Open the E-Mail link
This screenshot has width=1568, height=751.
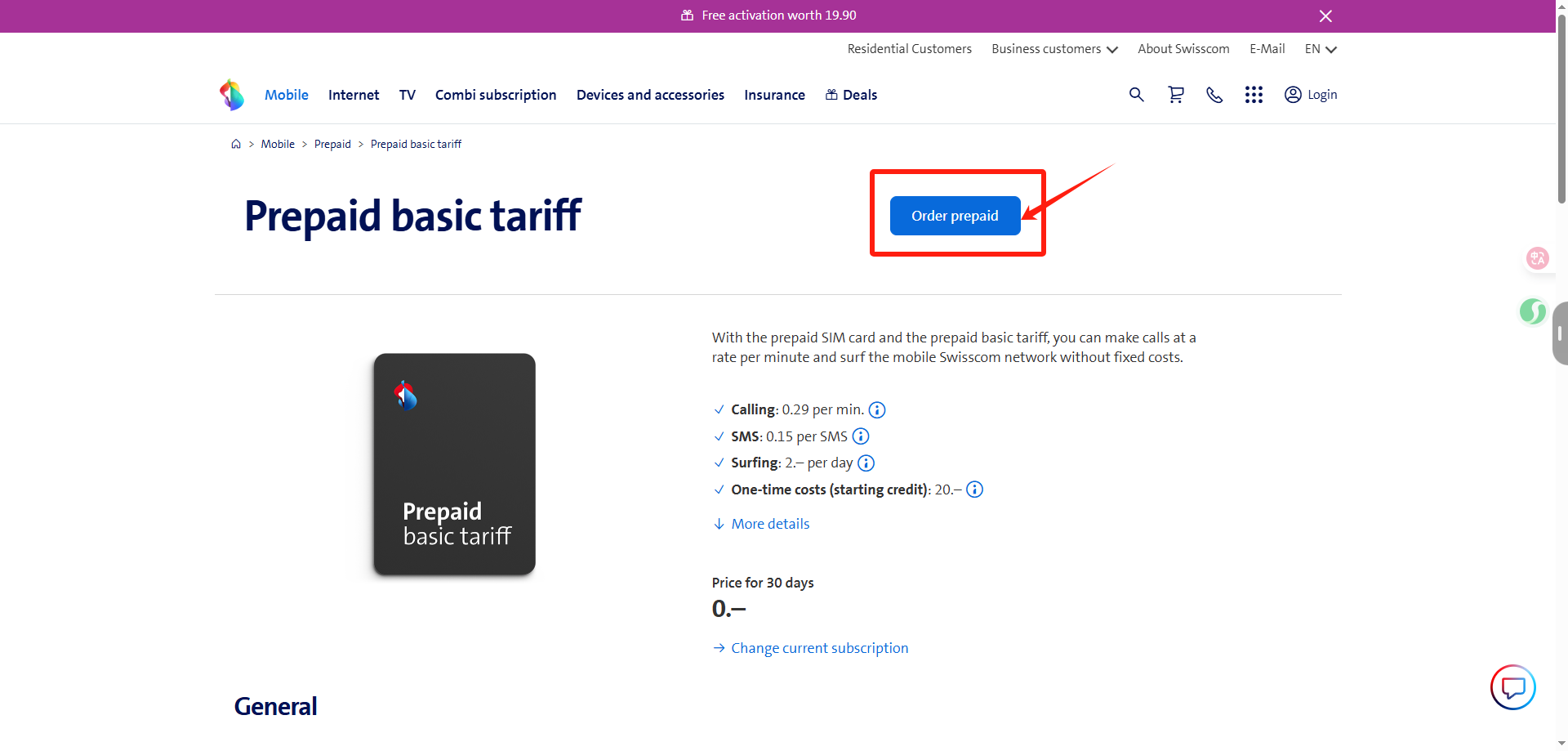(1267, 49)
